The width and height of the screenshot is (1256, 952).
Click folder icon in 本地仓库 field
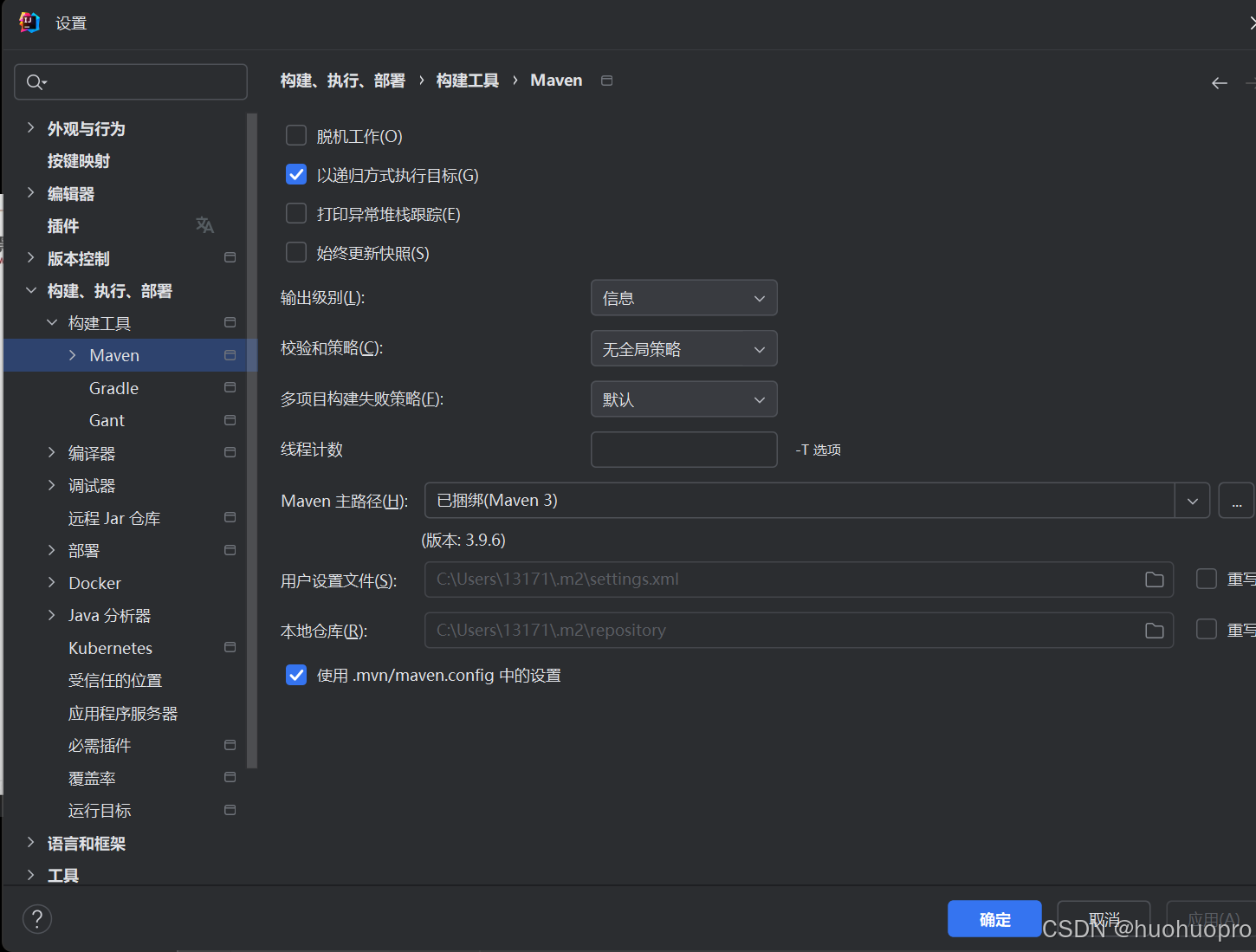coord(1155,631)
